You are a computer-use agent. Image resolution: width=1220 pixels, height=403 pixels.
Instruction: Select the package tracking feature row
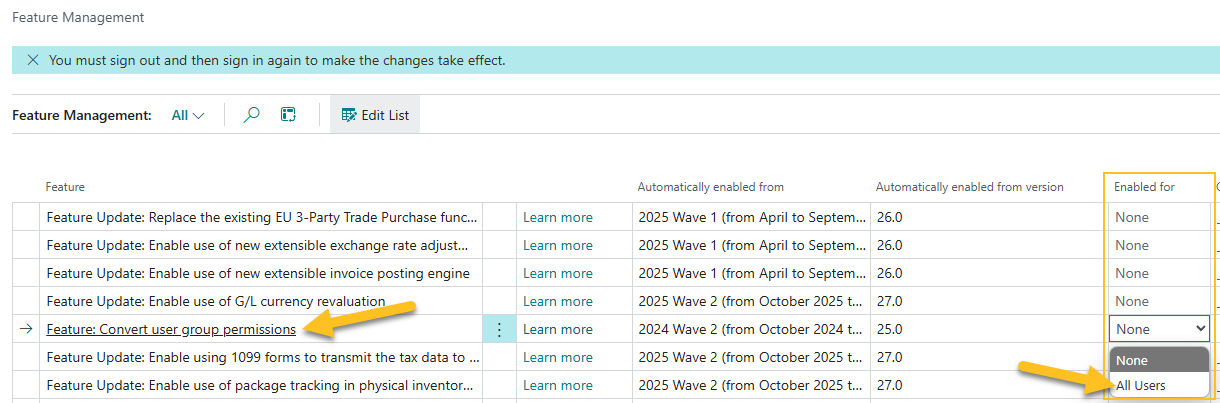coord(262,385)
